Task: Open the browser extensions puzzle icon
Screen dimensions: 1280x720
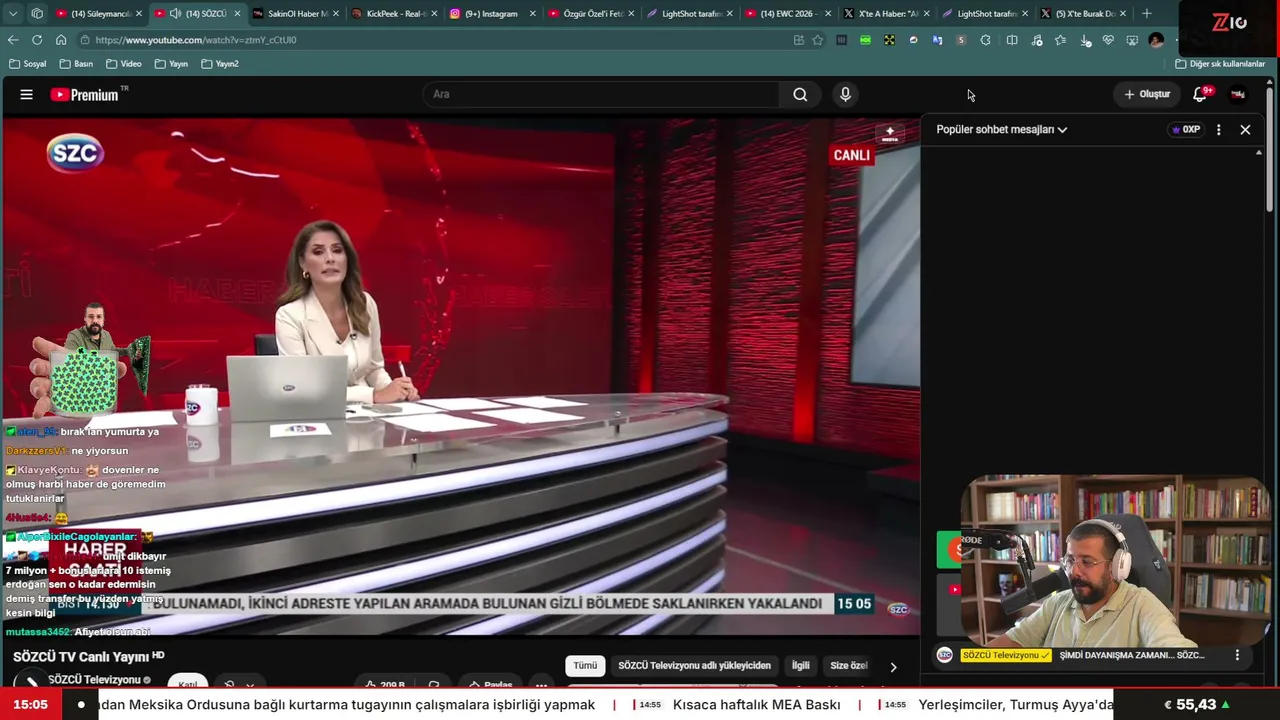Action: click(x=986, y=40)
